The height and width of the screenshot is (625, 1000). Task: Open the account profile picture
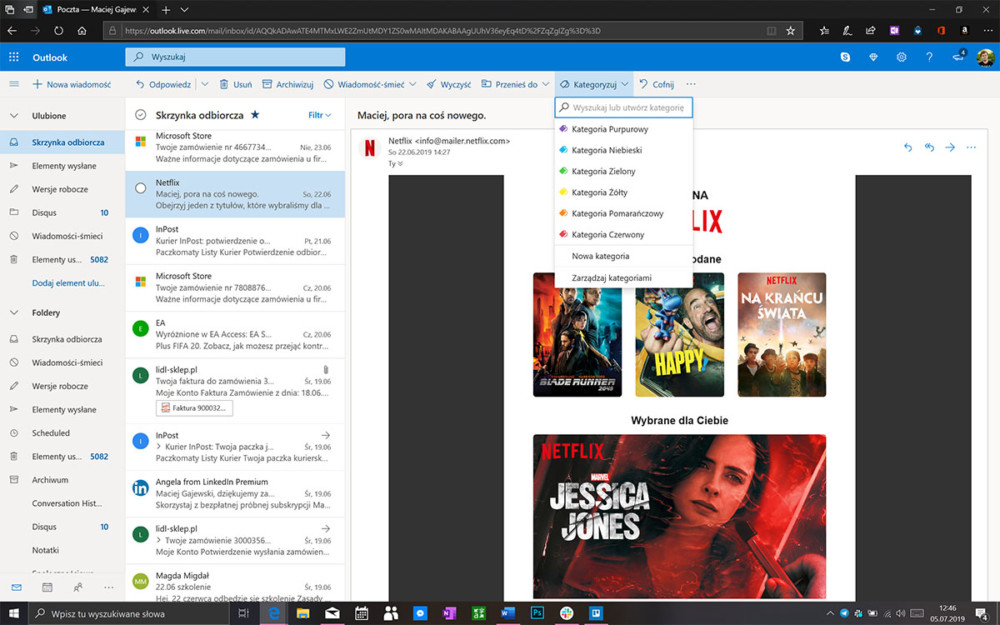click(x=985, y=57)
